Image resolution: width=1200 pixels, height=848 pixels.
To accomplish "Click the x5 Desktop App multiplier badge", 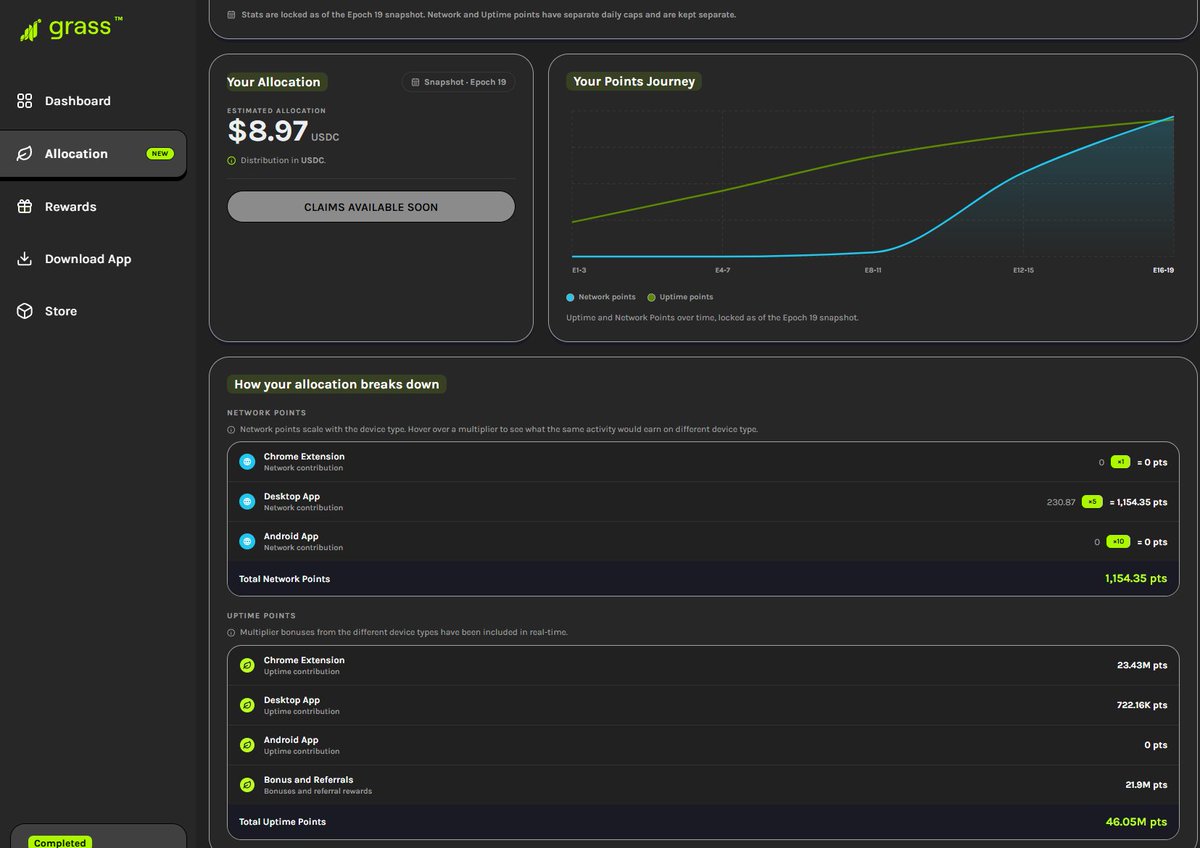I will 1092,502.
